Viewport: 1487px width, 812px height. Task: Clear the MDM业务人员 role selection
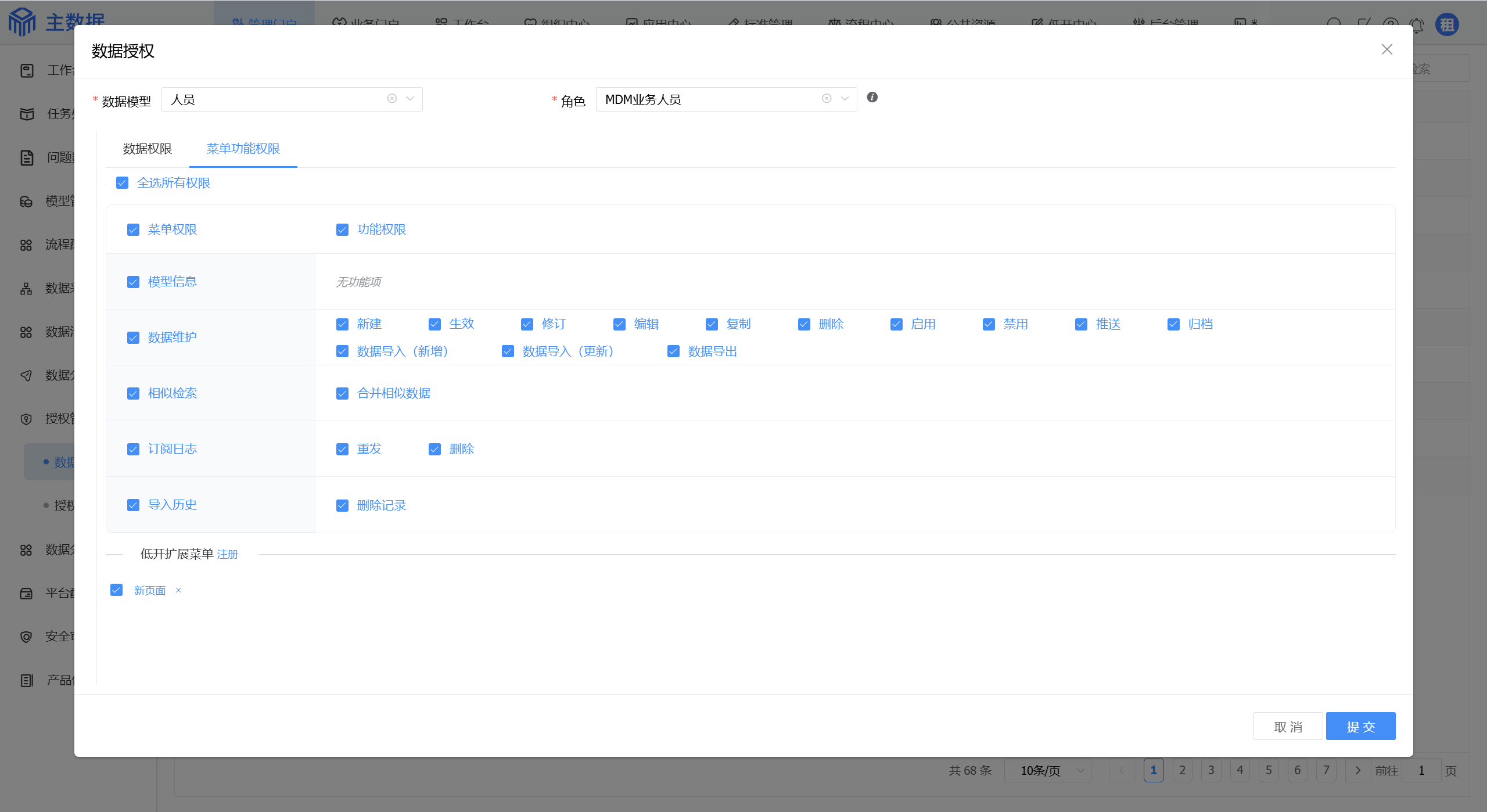(x=827, y=99)
